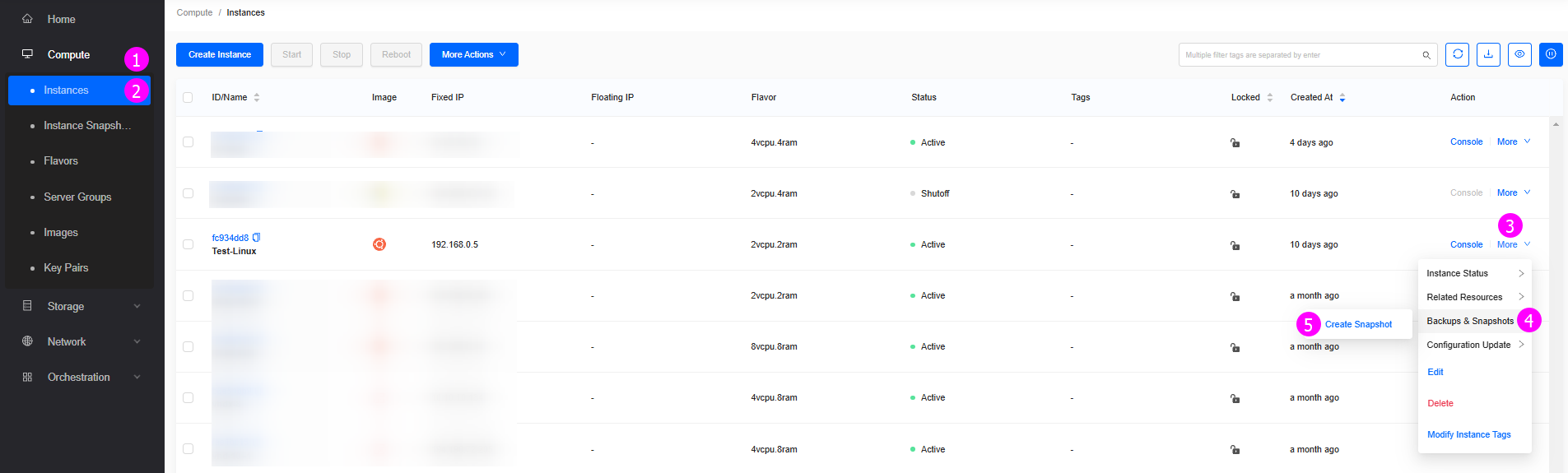Expand the Related Resources submenu
The width and height of the screenshot is (1568, 473).
coord(1474,297)
